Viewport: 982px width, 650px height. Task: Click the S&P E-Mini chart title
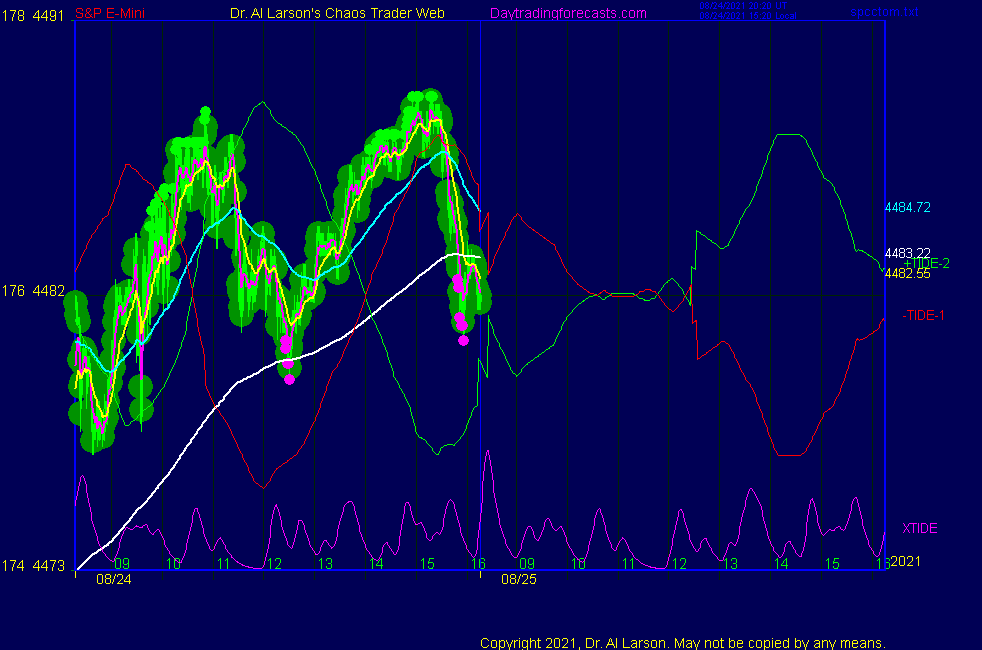click(x=110, y=13)
